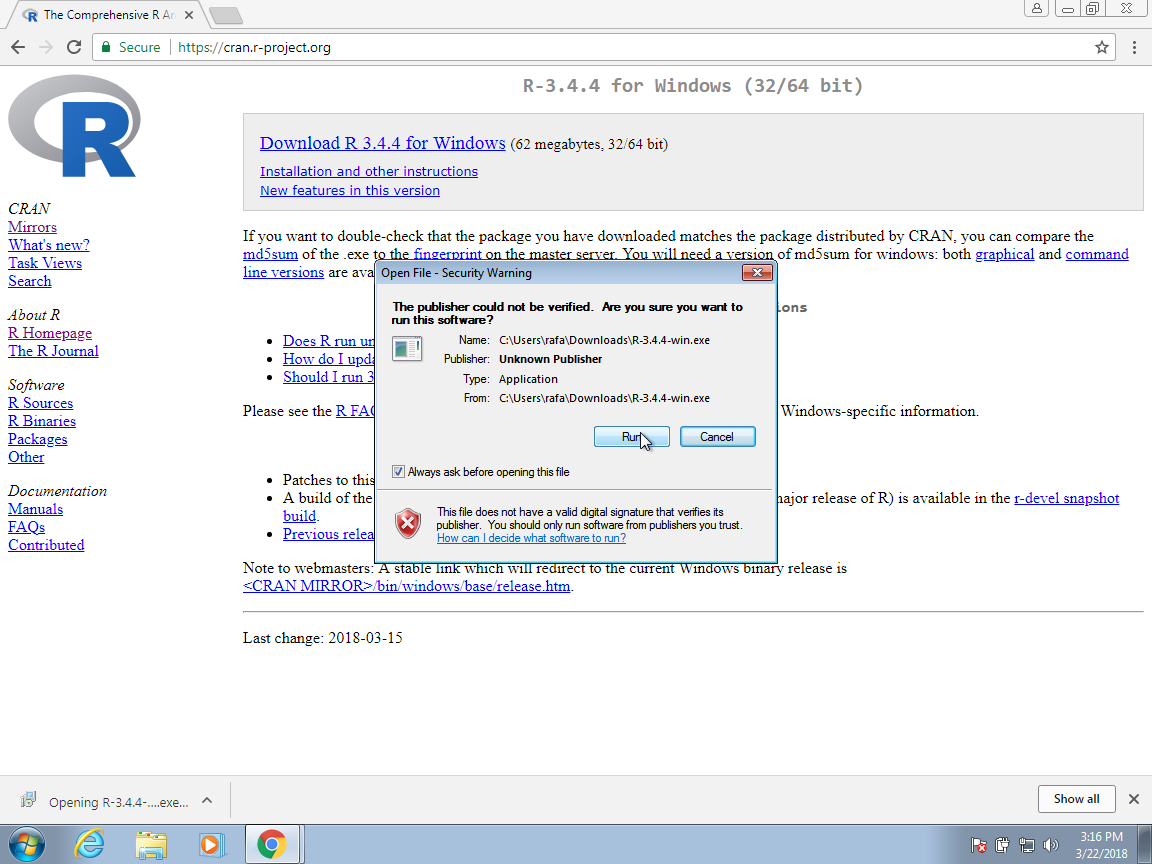Click the Windows Start button
Viewport: 1152px width, 864px height.
29,844
